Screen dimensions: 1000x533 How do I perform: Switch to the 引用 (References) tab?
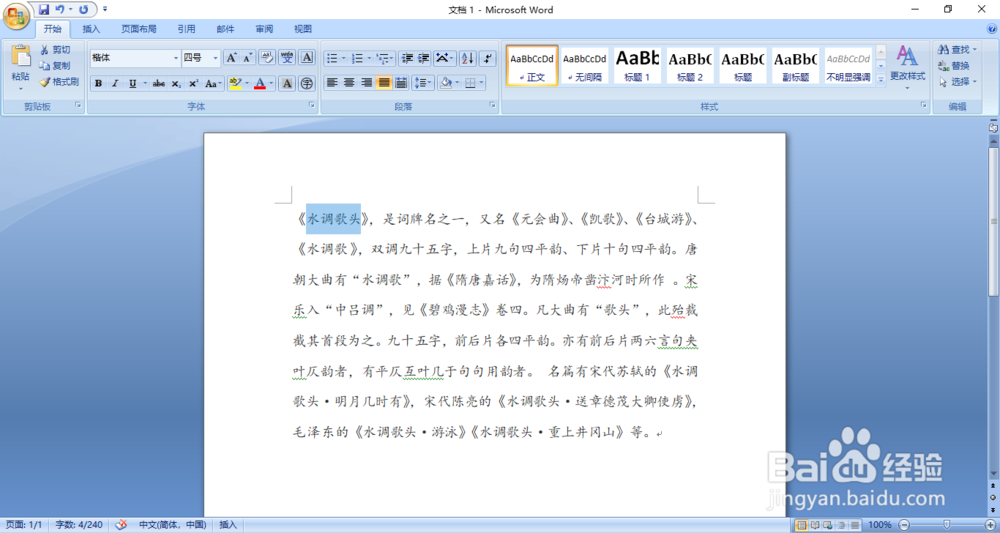(186, 29)
